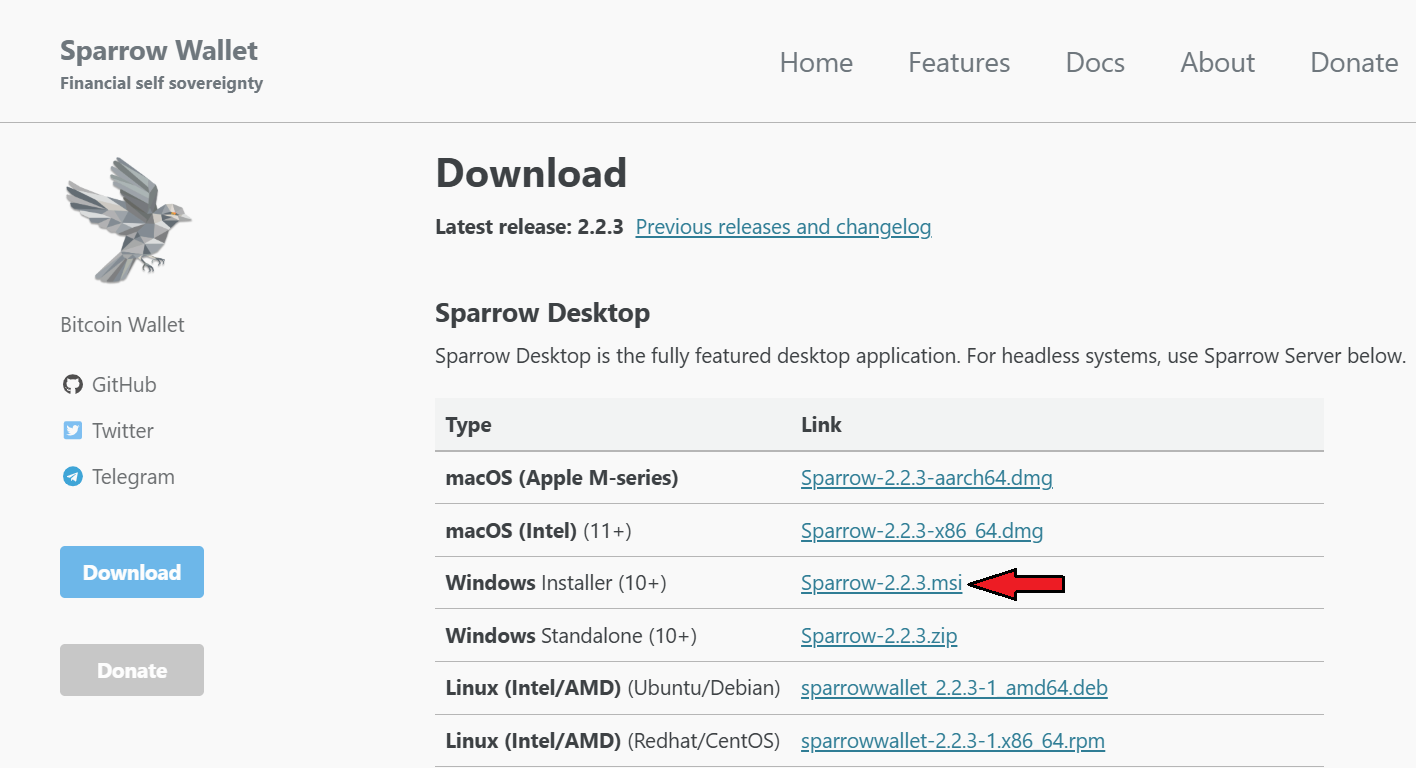Click the Sparrow Desktop description paragraph
Viewport: 1416px width, 768px height.
tap(920, 356)
